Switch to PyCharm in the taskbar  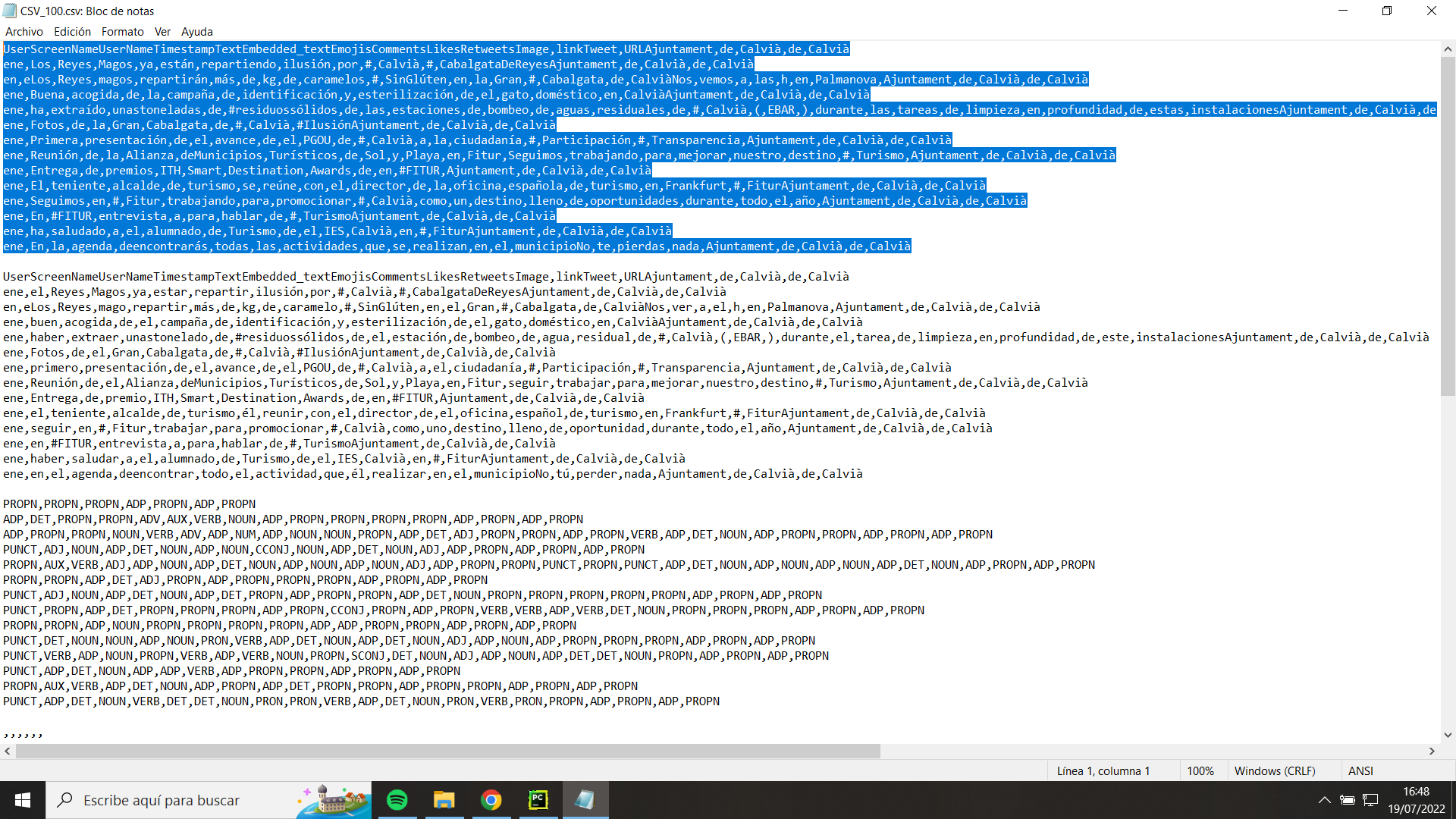pos(538,800)
